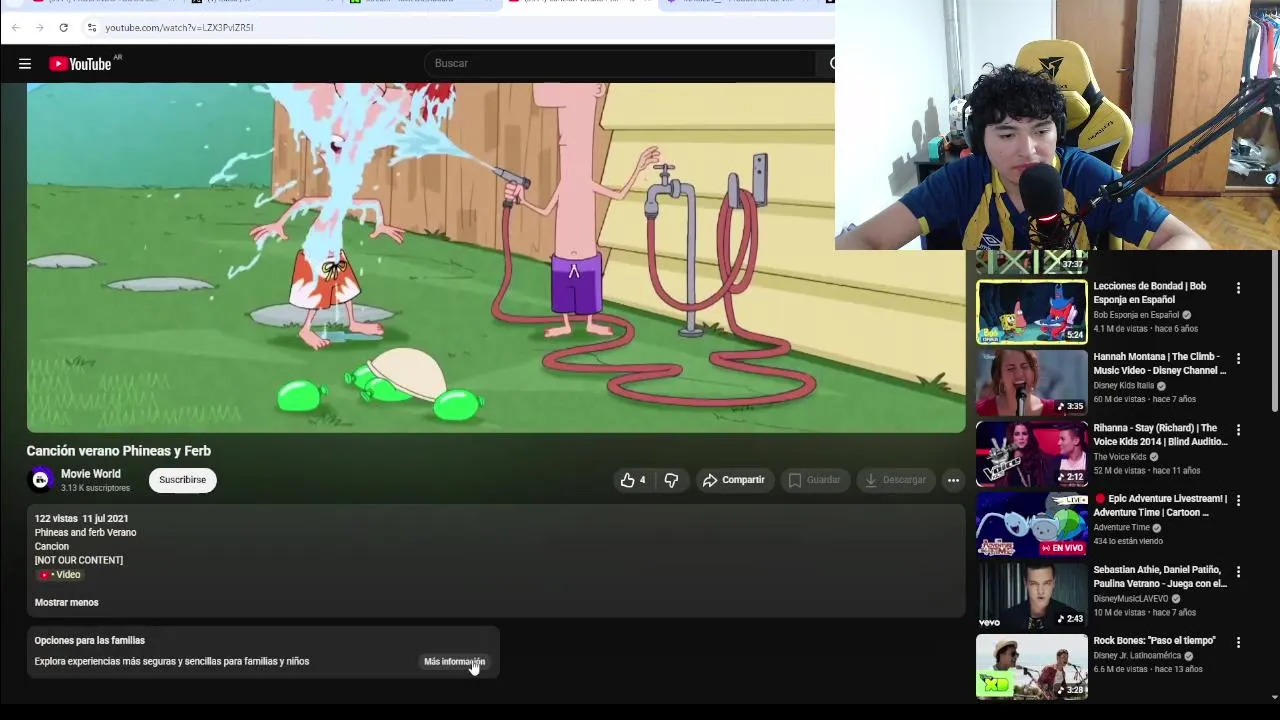This screenshot has width=1280, height=720.
Task: Click the Video tag in the description
Action: (60, 574)
